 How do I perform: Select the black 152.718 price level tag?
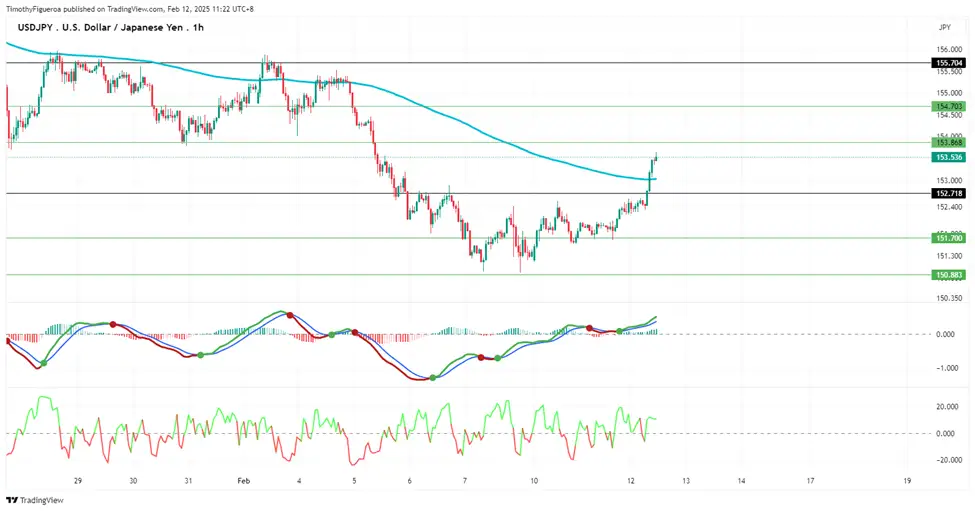949,193
